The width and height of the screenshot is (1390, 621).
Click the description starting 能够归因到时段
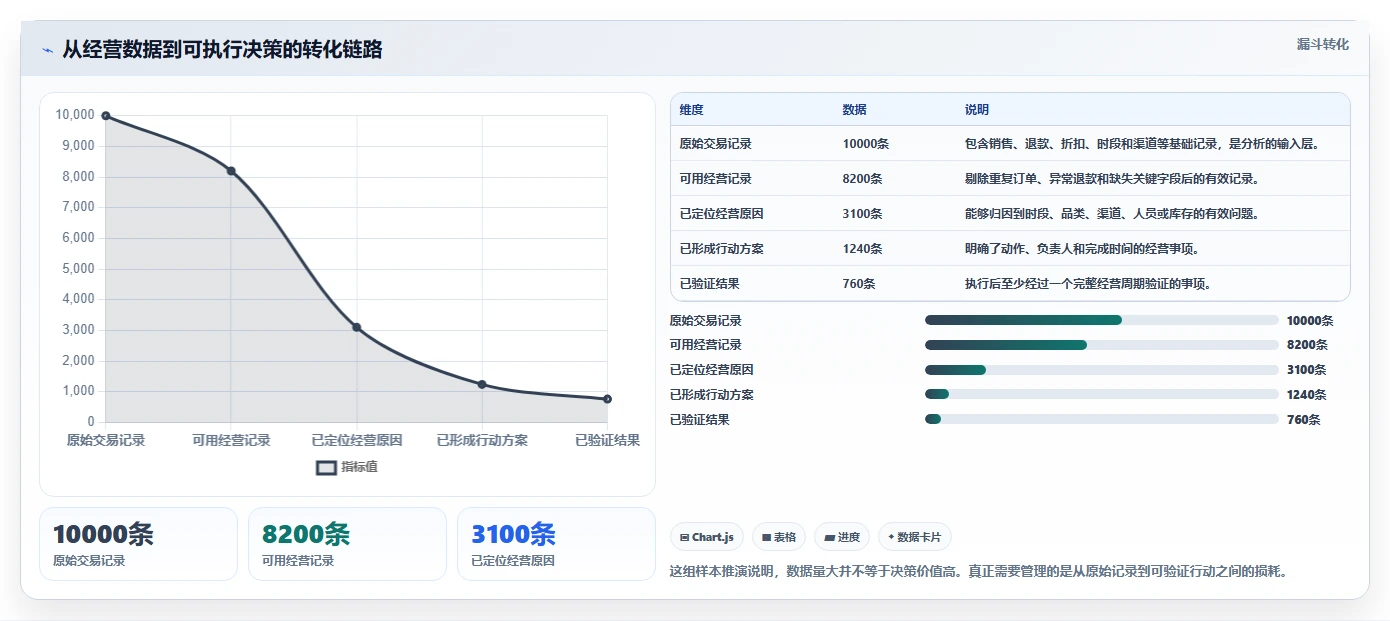click(x=1111, y=214)
